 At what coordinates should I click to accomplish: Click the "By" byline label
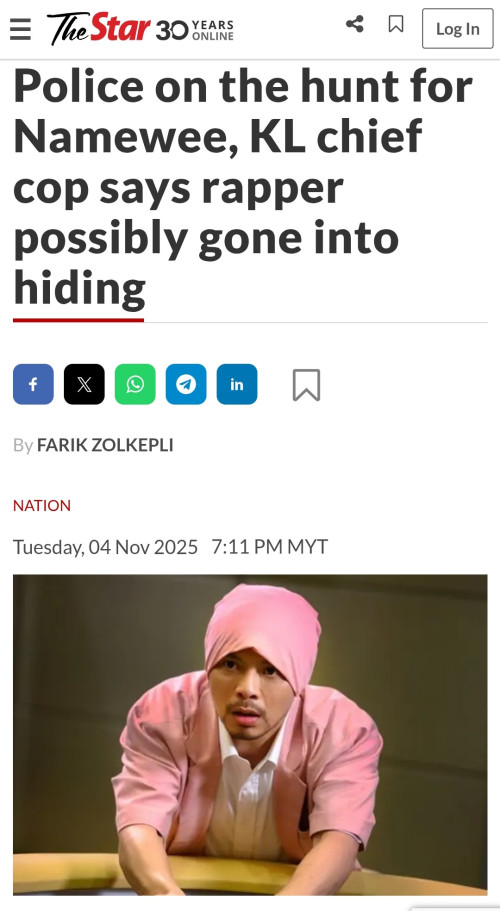coord(23,446)
